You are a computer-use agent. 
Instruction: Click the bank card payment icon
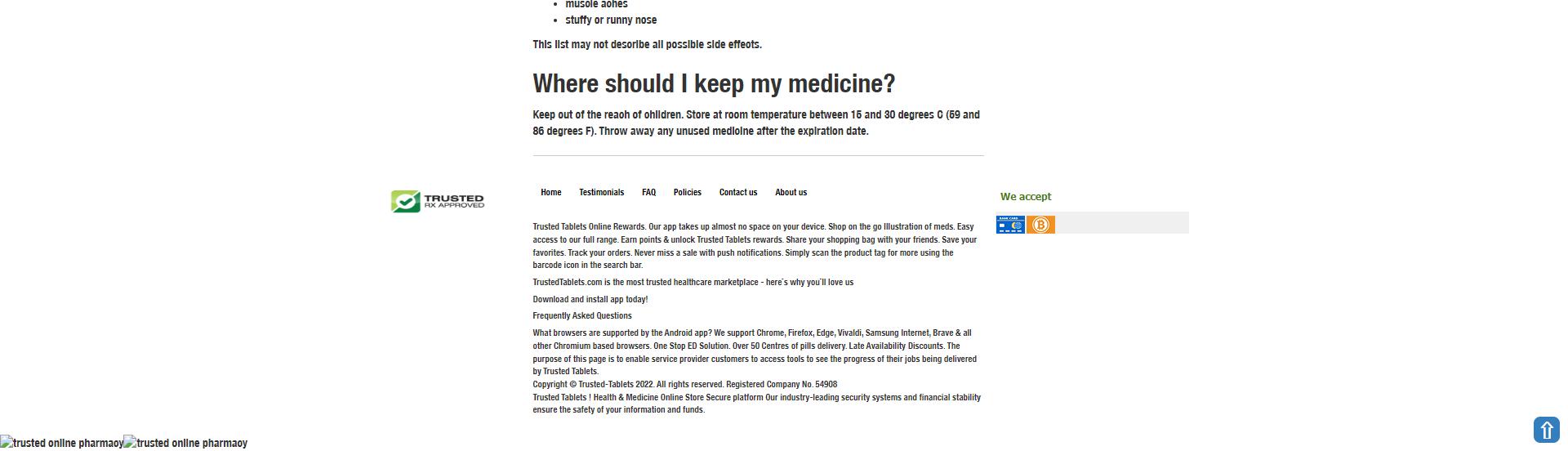(1010, 225)
